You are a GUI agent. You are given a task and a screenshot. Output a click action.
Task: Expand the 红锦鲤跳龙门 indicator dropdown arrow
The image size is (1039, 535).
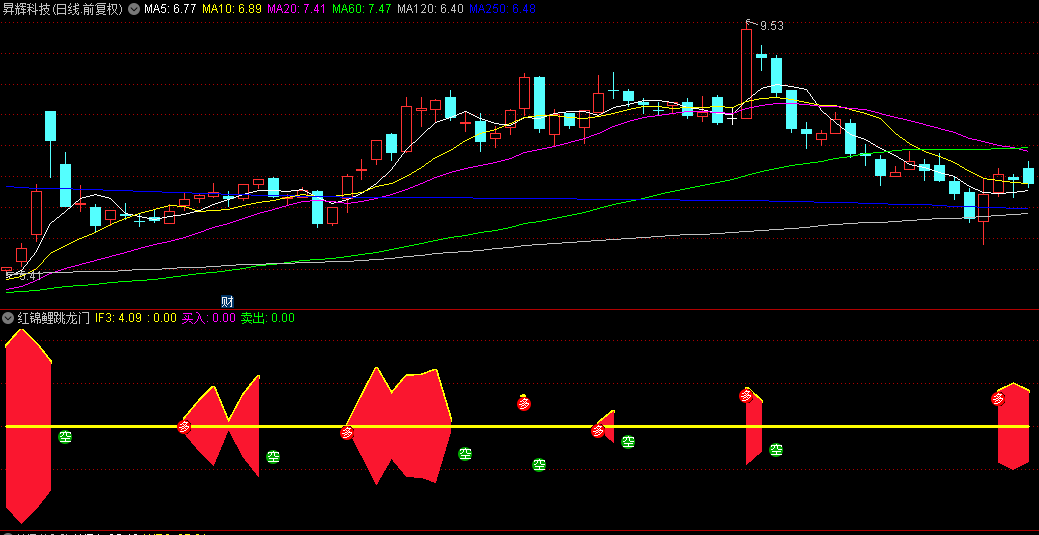(8, 318)
